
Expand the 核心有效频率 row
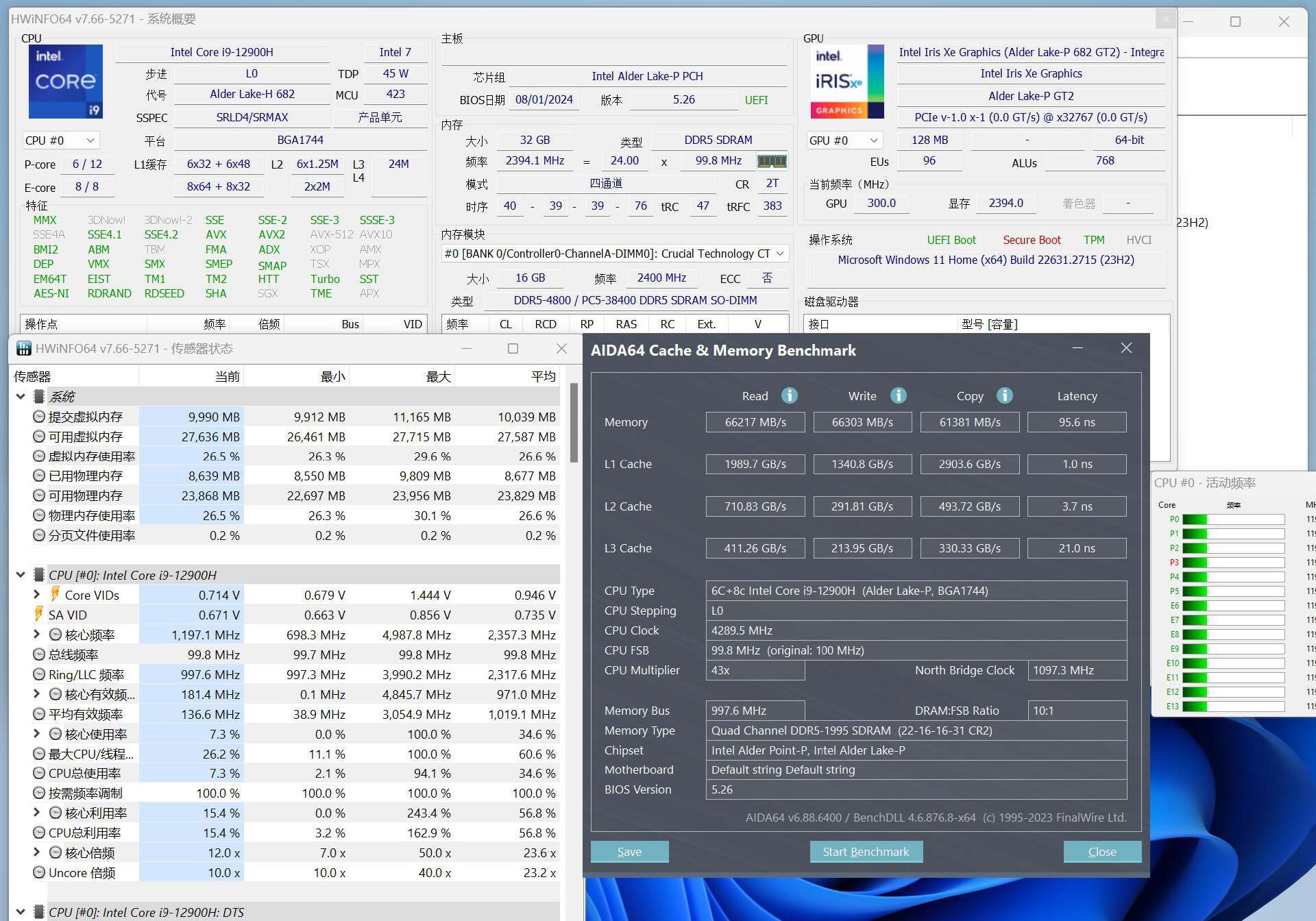pyautogui.click(x=37, y=694)
